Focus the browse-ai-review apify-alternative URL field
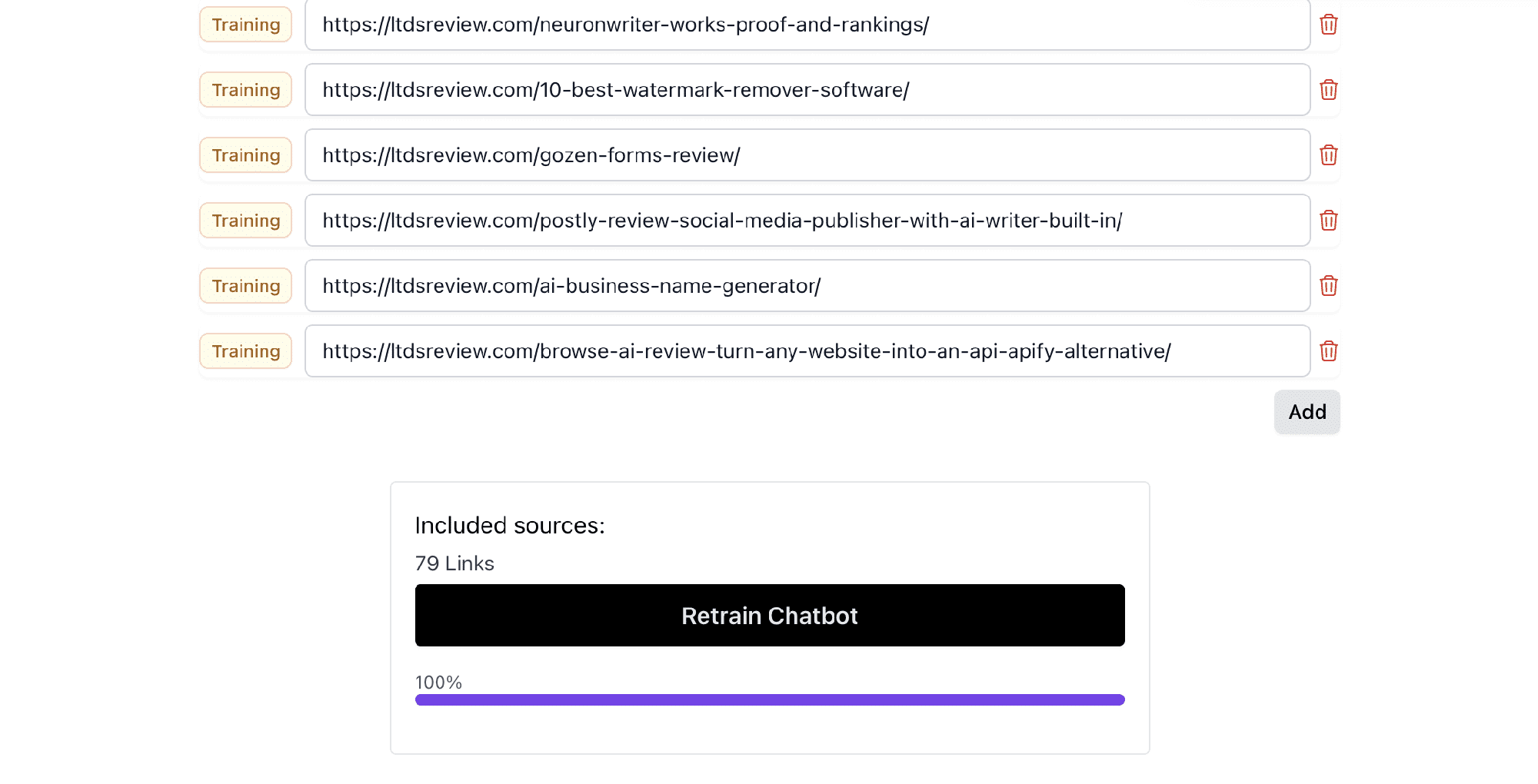Screen dimensions: 1538x784 807,351
